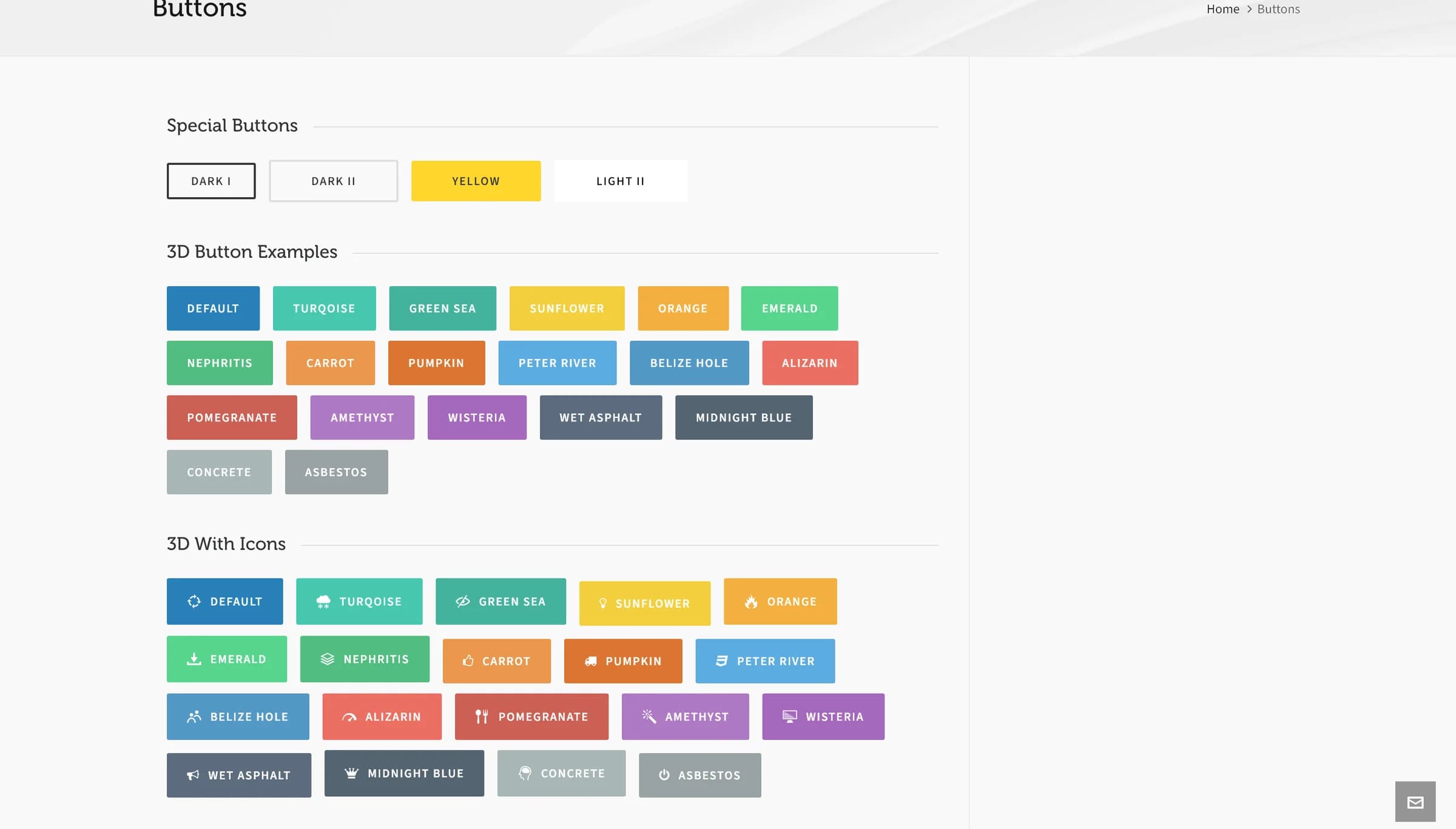Click the plain 3D Midnight Blue button

point(744,417)
